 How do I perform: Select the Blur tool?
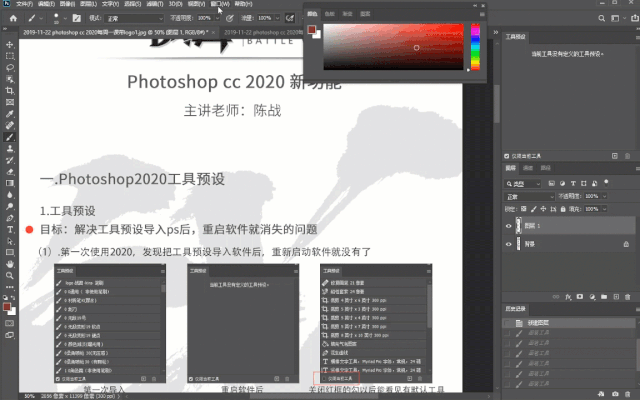[x=10, y=195]
